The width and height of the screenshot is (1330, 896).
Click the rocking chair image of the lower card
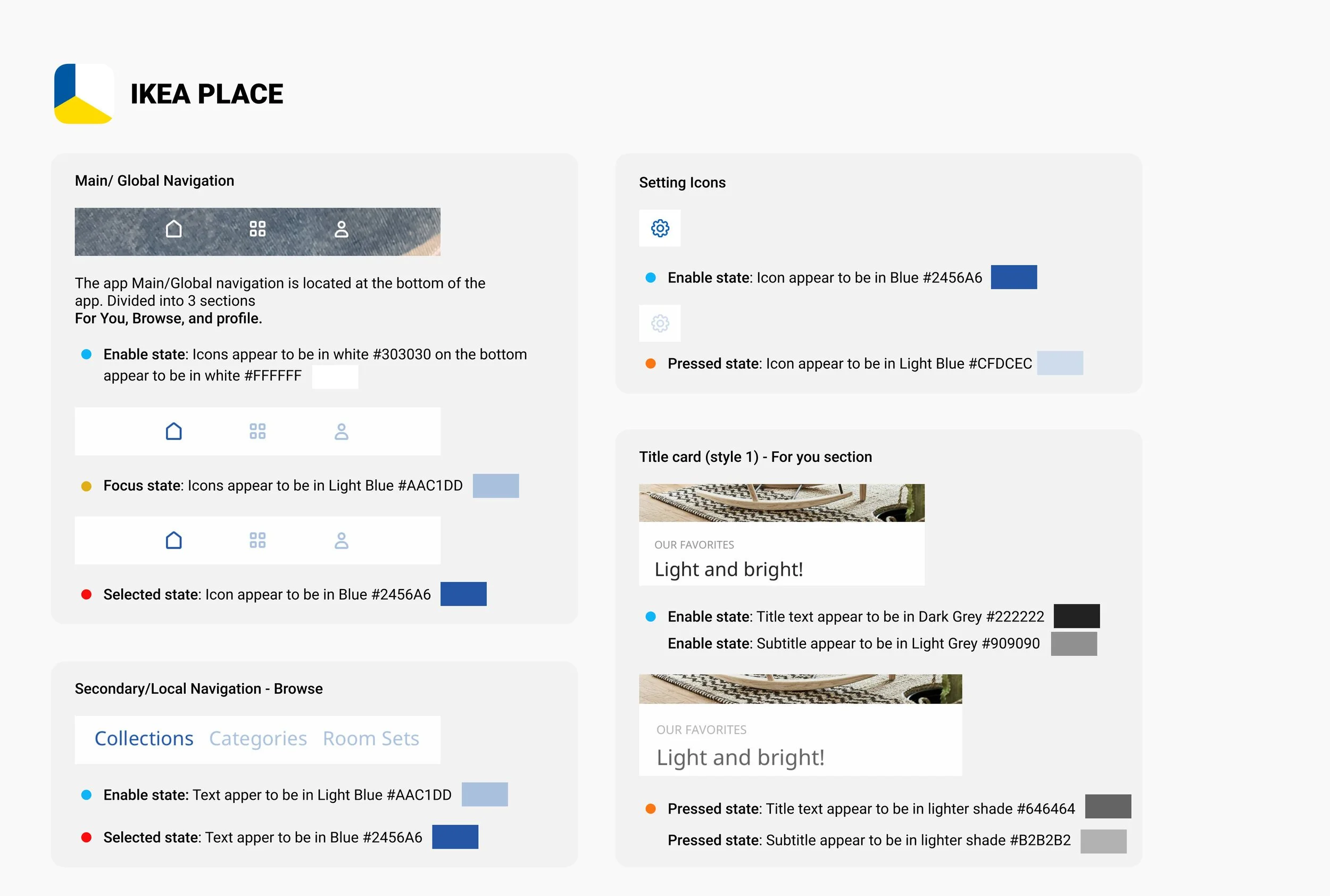click(x=800, y=689)
